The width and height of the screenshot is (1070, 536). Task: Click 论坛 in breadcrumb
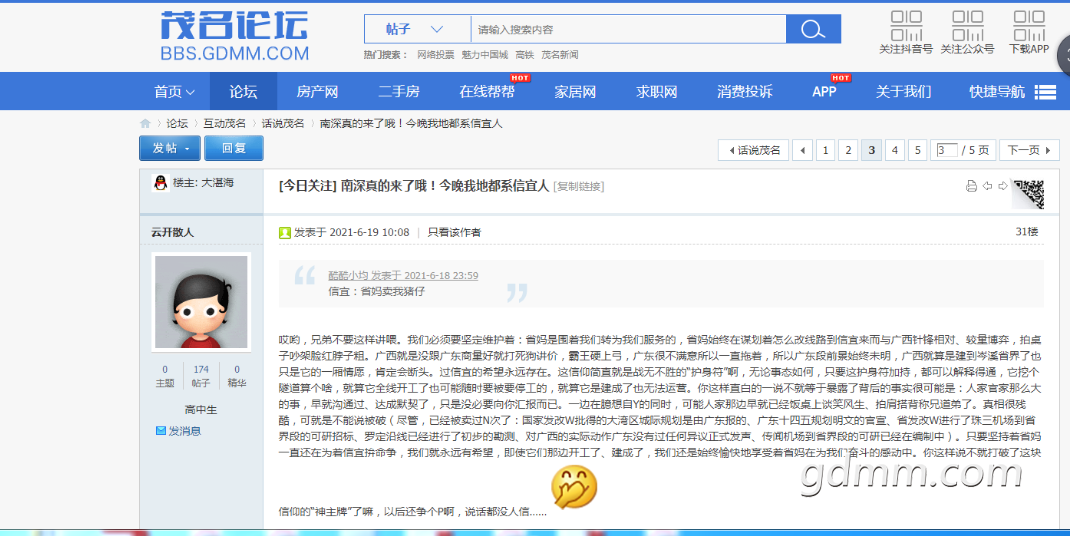pyautogui.click(x=177, y=124)
